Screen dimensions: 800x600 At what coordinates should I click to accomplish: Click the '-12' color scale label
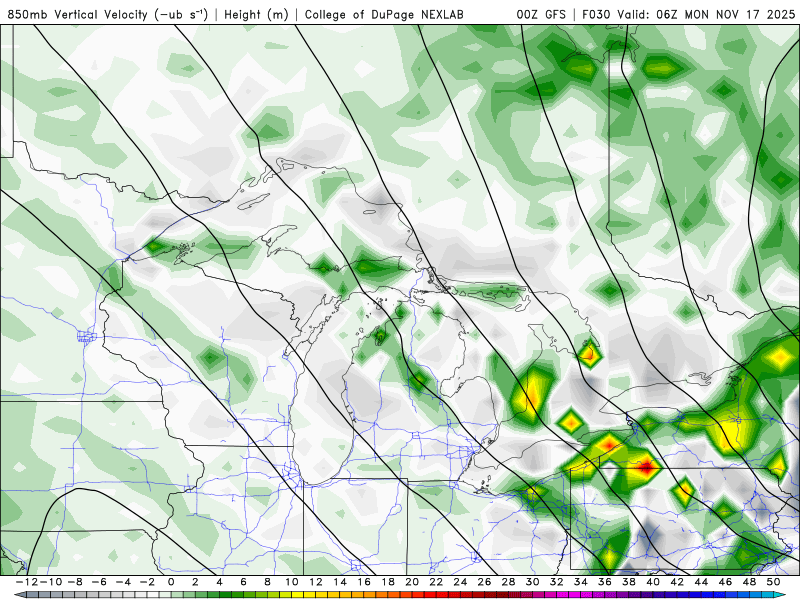[26, 582]
